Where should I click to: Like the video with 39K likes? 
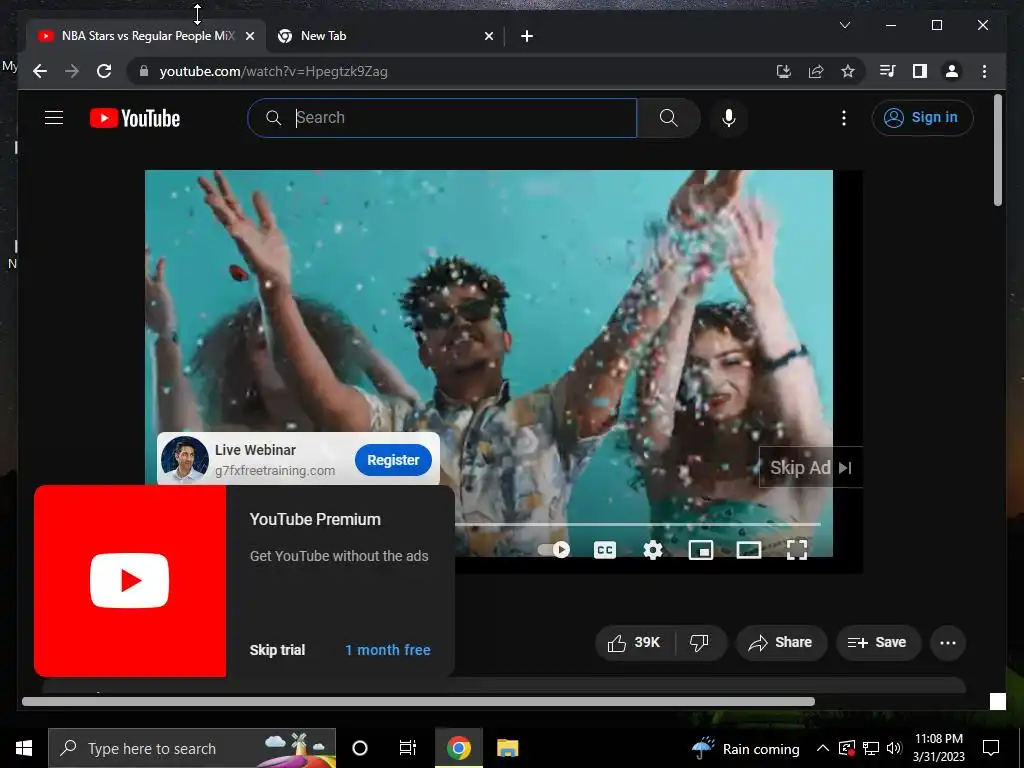coord(634,643)
